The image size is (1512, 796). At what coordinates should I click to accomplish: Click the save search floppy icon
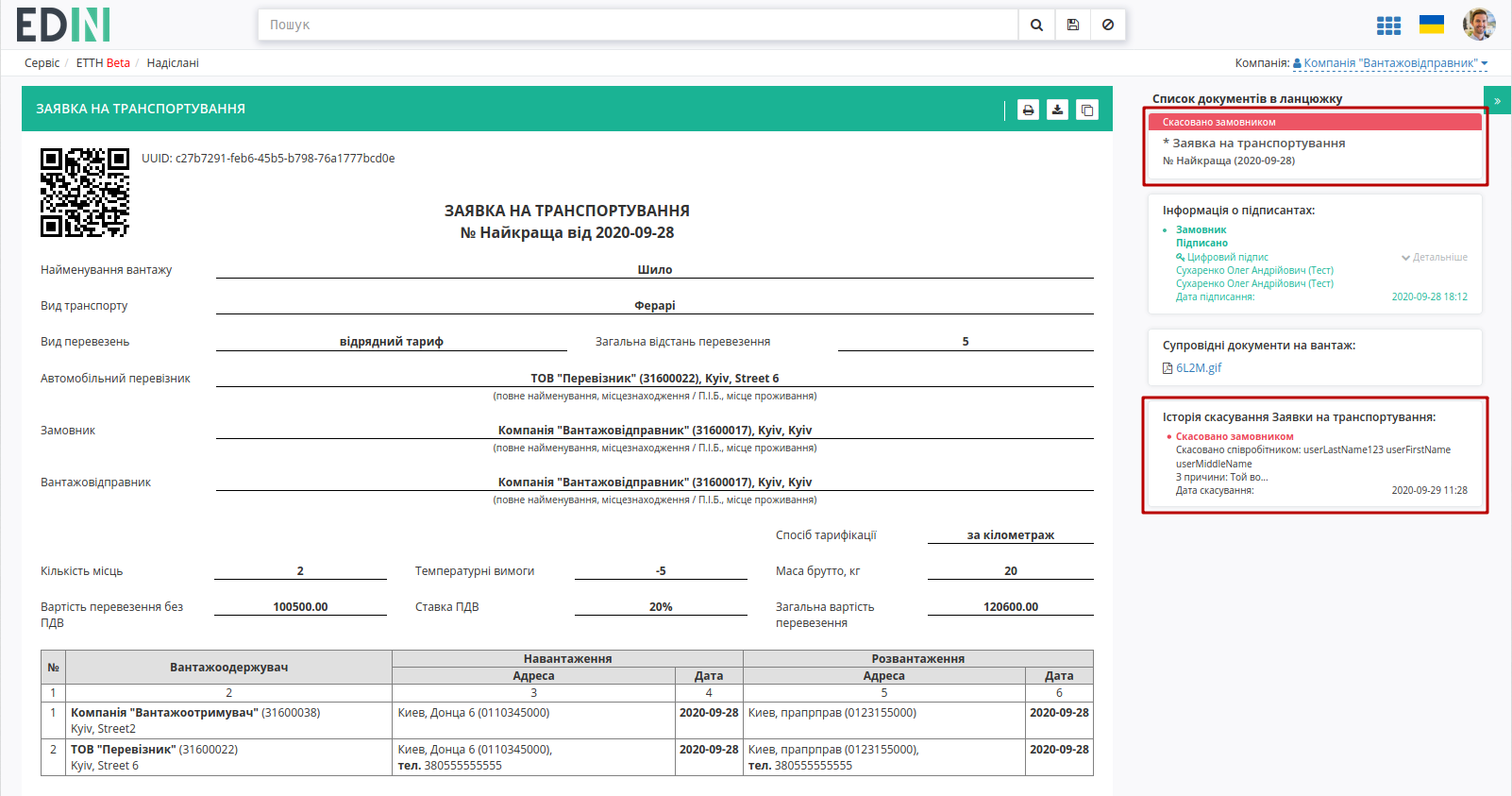[x=1073, y=25]
